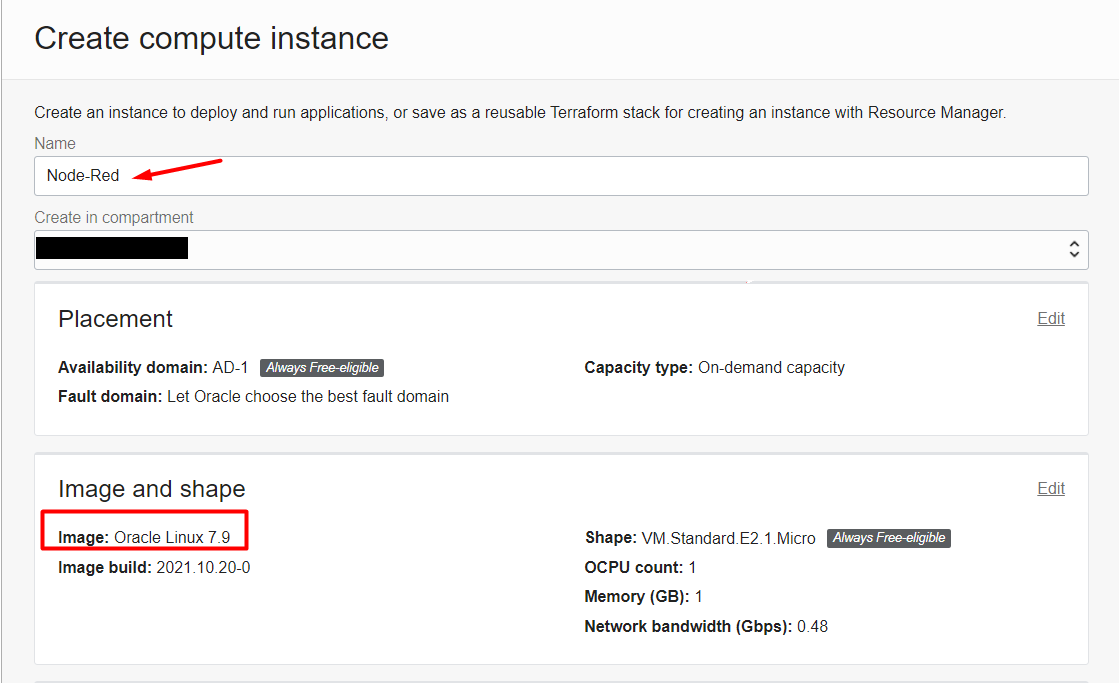Click the Image and shape section heading
1119x683 pixels.
[151, 489]
